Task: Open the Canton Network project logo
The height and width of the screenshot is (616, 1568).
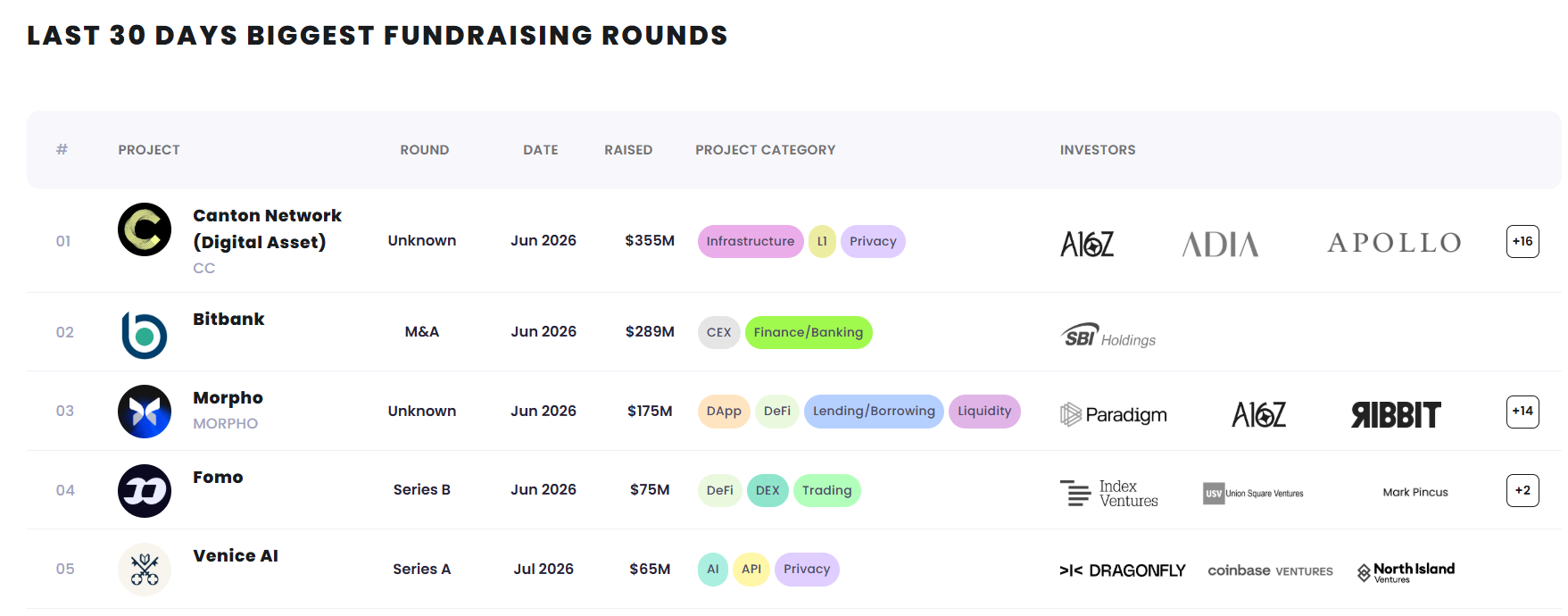Action: (x=145, y=229)
